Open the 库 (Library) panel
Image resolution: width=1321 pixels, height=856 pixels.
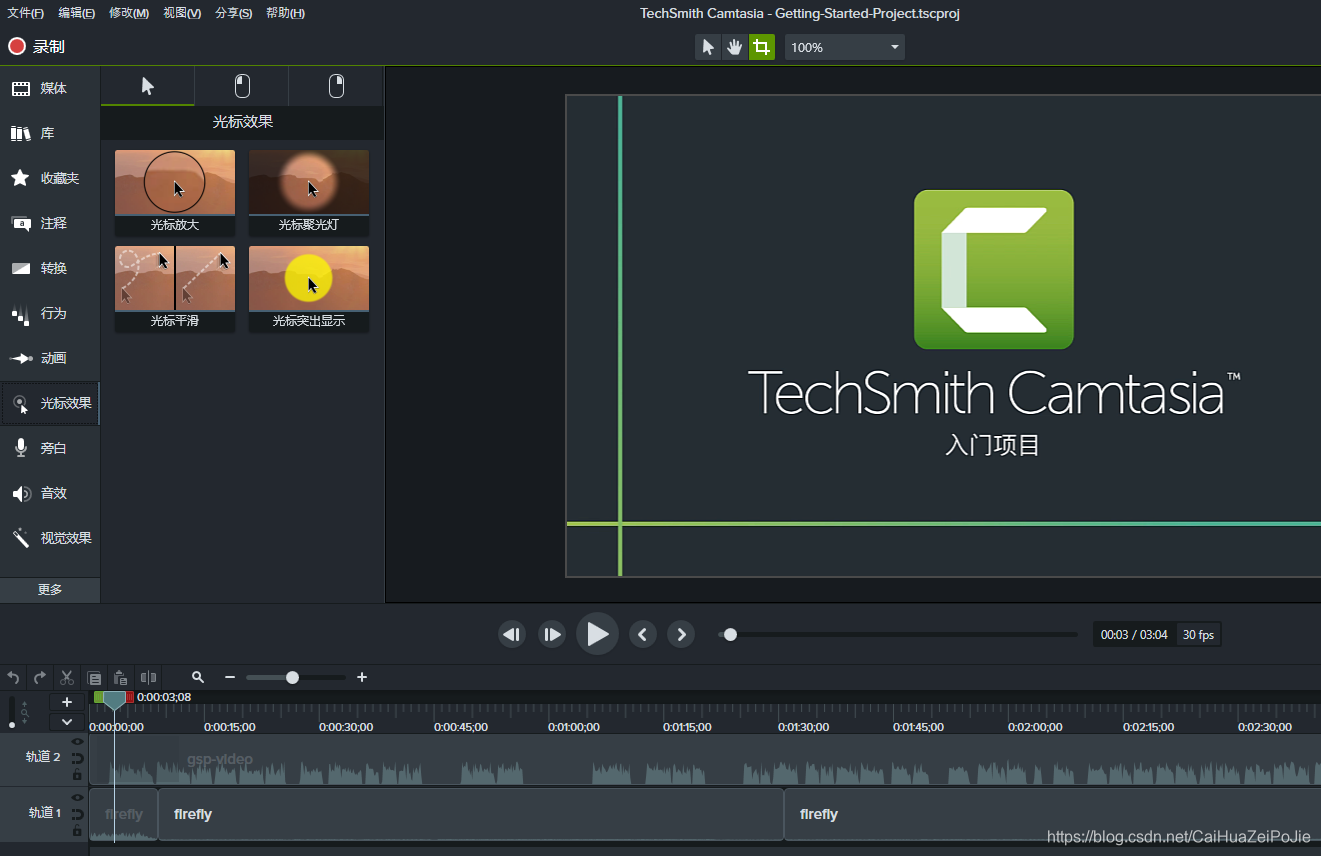(50, 134)
